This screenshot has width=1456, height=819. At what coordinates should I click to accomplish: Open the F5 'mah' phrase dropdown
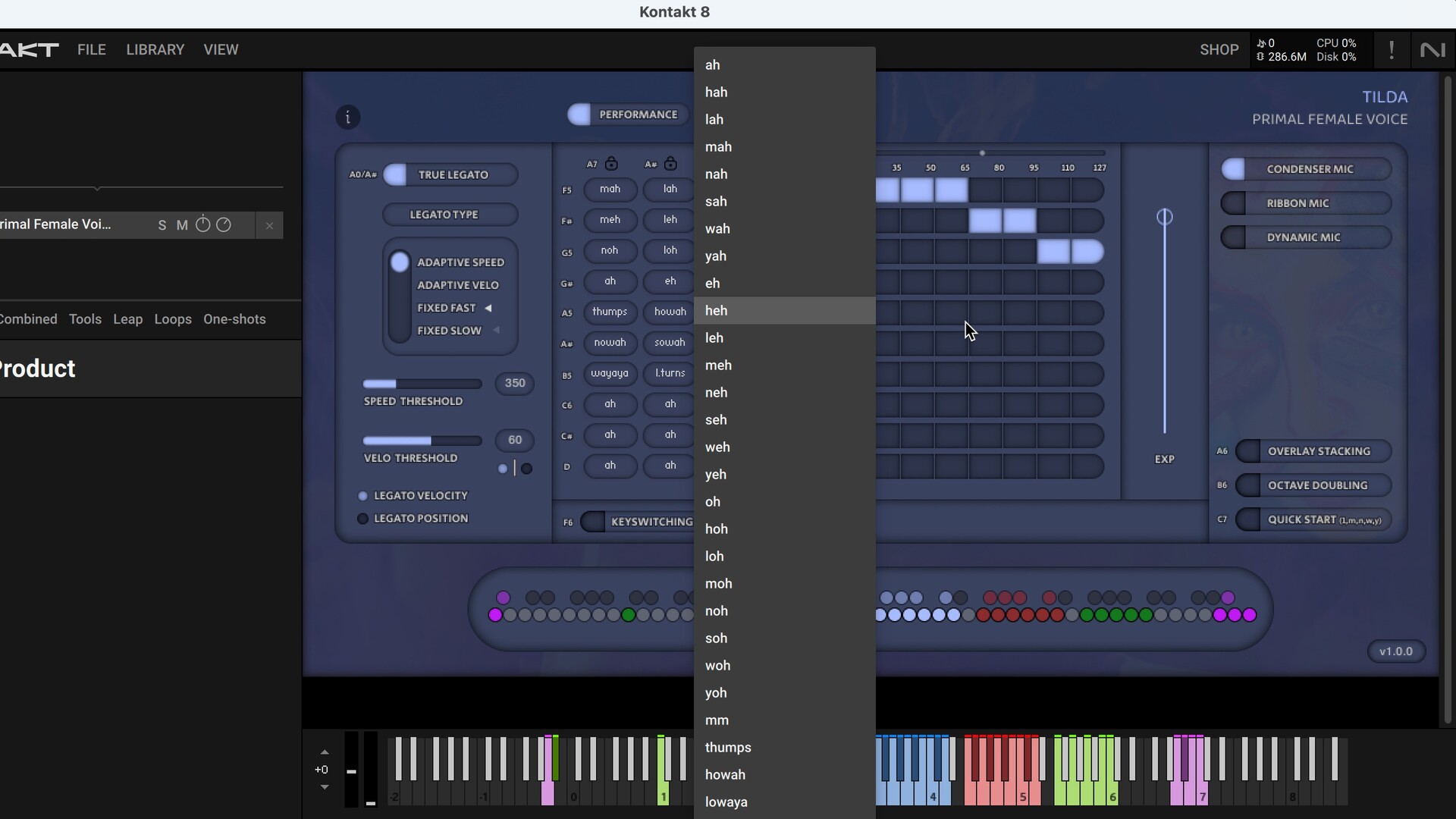click(610, 189)
